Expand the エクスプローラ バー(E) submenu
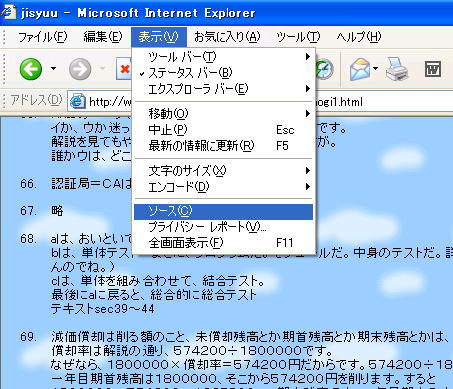Screen dimensions: 453x389 (x=223, y=89)
